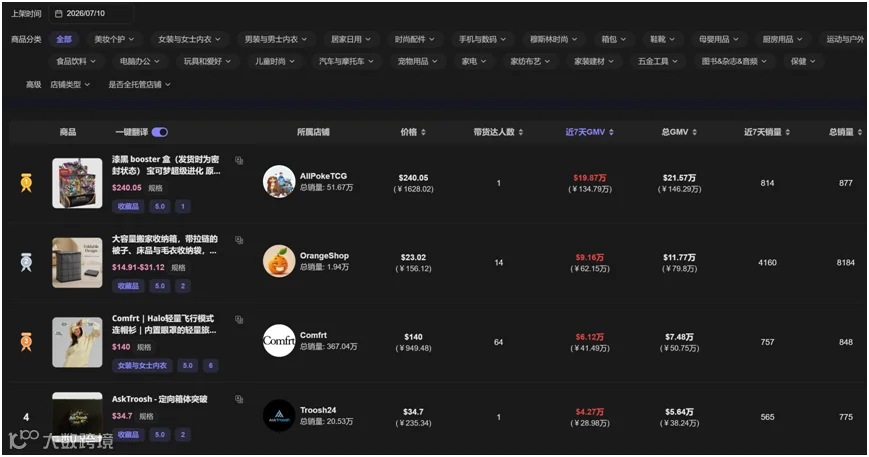
Task: Open the 箱包 category
Action: pyautogui.click(x=614, y=39)
